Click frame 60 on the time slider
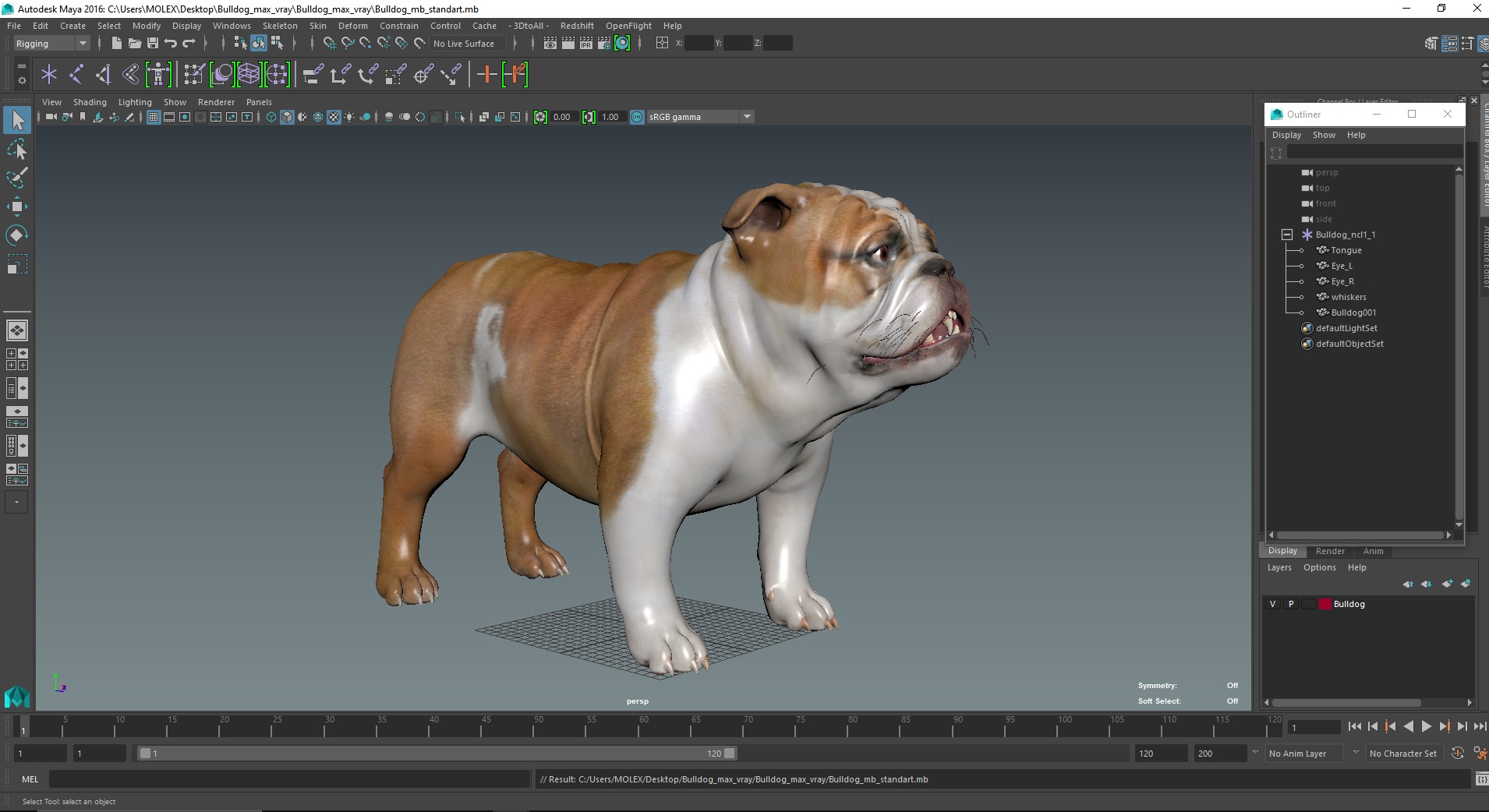The height and width of the screenshot is (812, 1489). 644,728
